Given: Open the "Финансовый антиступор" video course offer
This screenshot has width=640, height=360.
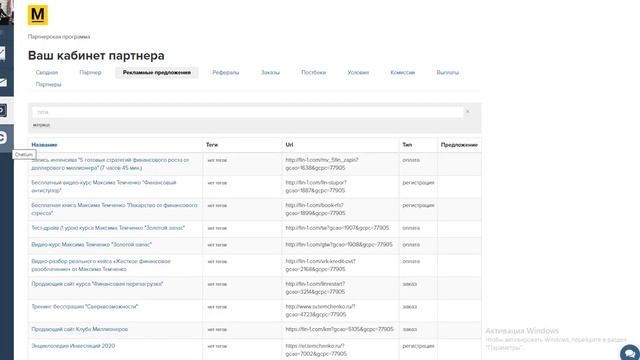Looking at the screenshot, I should [104, 187].
